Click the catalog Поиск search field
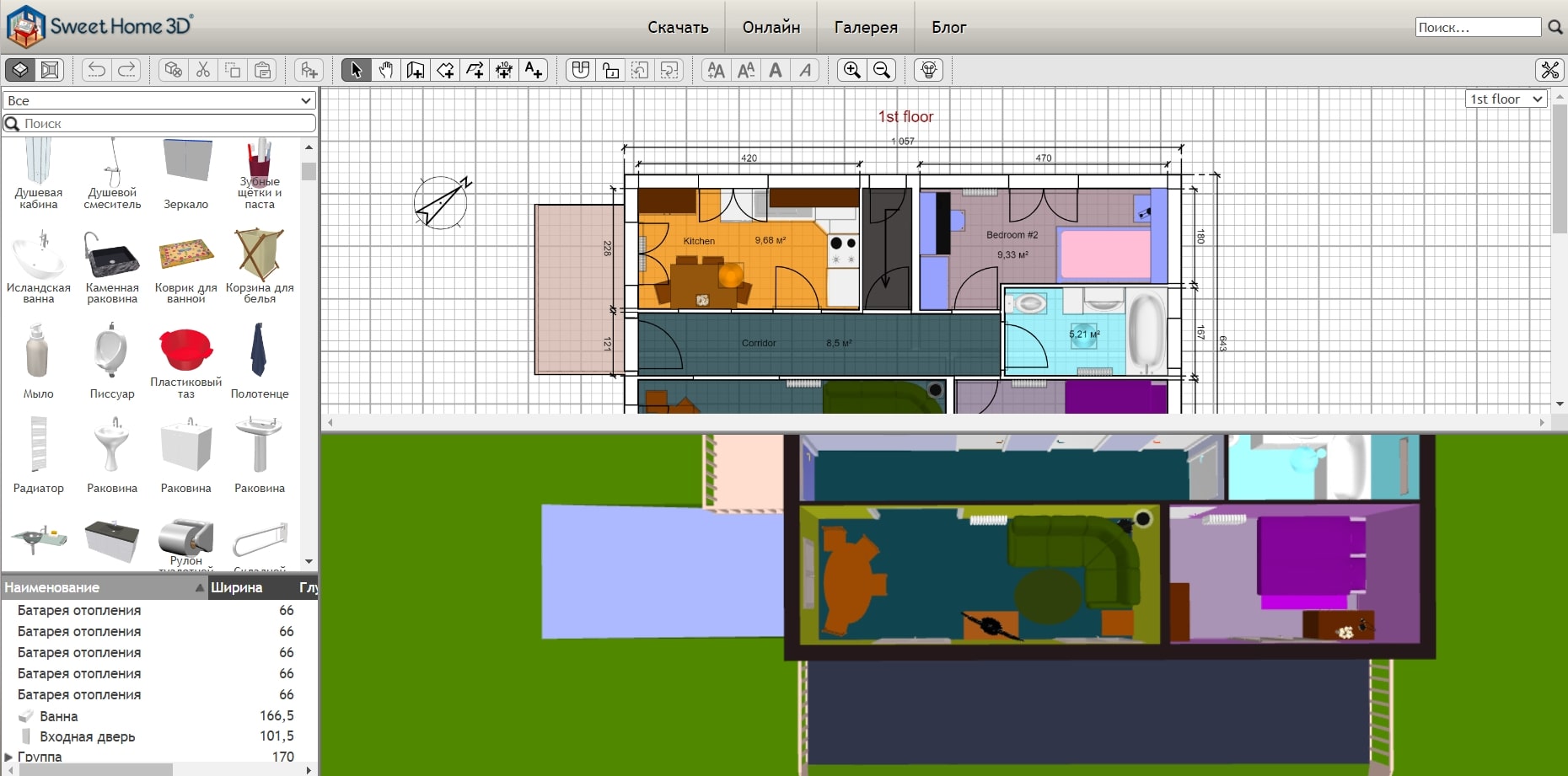This screenshot has width=1568, height=776. tap(159, 123)
